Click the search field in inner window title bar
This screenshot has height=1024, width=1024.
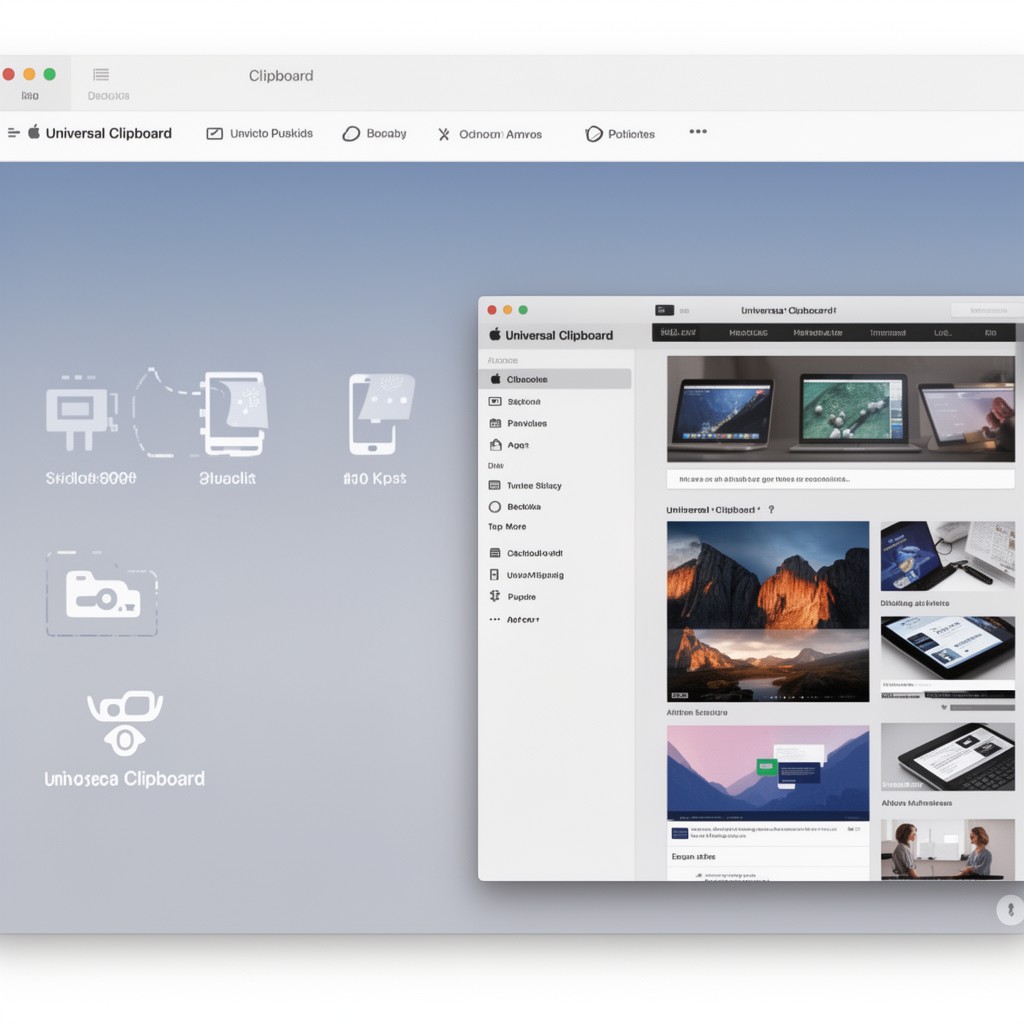[987, 310]
